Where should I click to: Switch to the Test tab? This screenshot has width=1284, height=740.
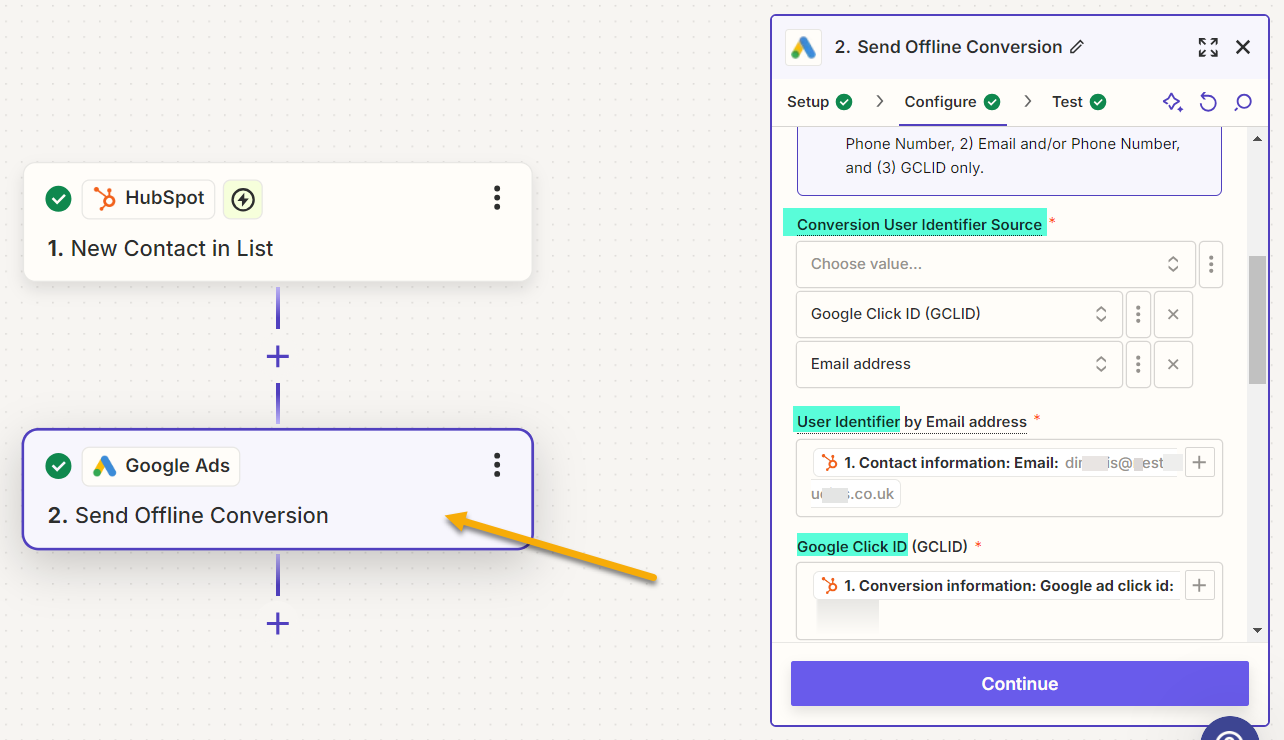point(1079,102)
